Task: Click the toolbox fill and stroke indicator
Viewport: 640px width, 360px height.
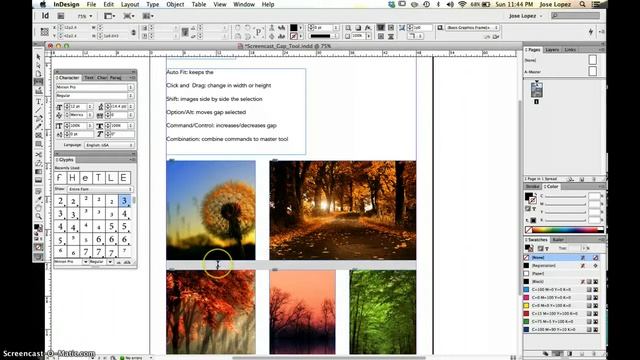Action: (x=38, y=228)
